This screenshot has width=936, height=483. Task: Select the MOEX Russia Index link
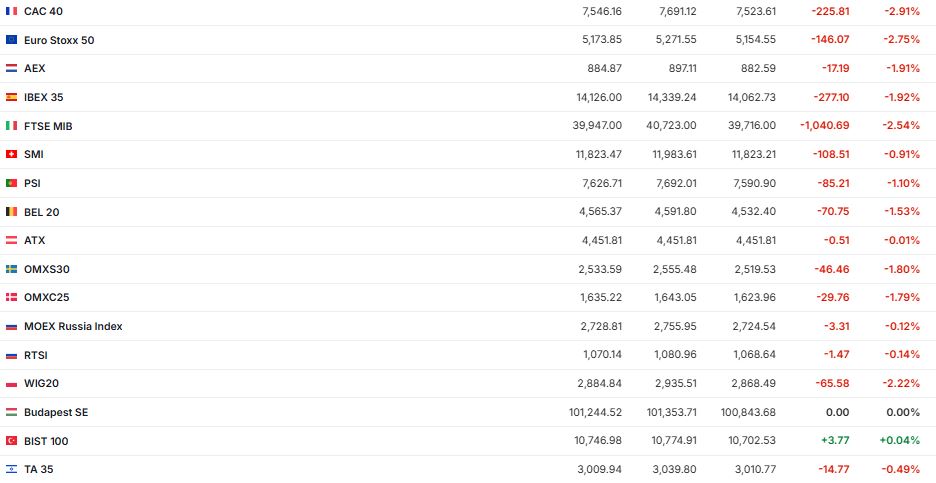tap(73, 327)
